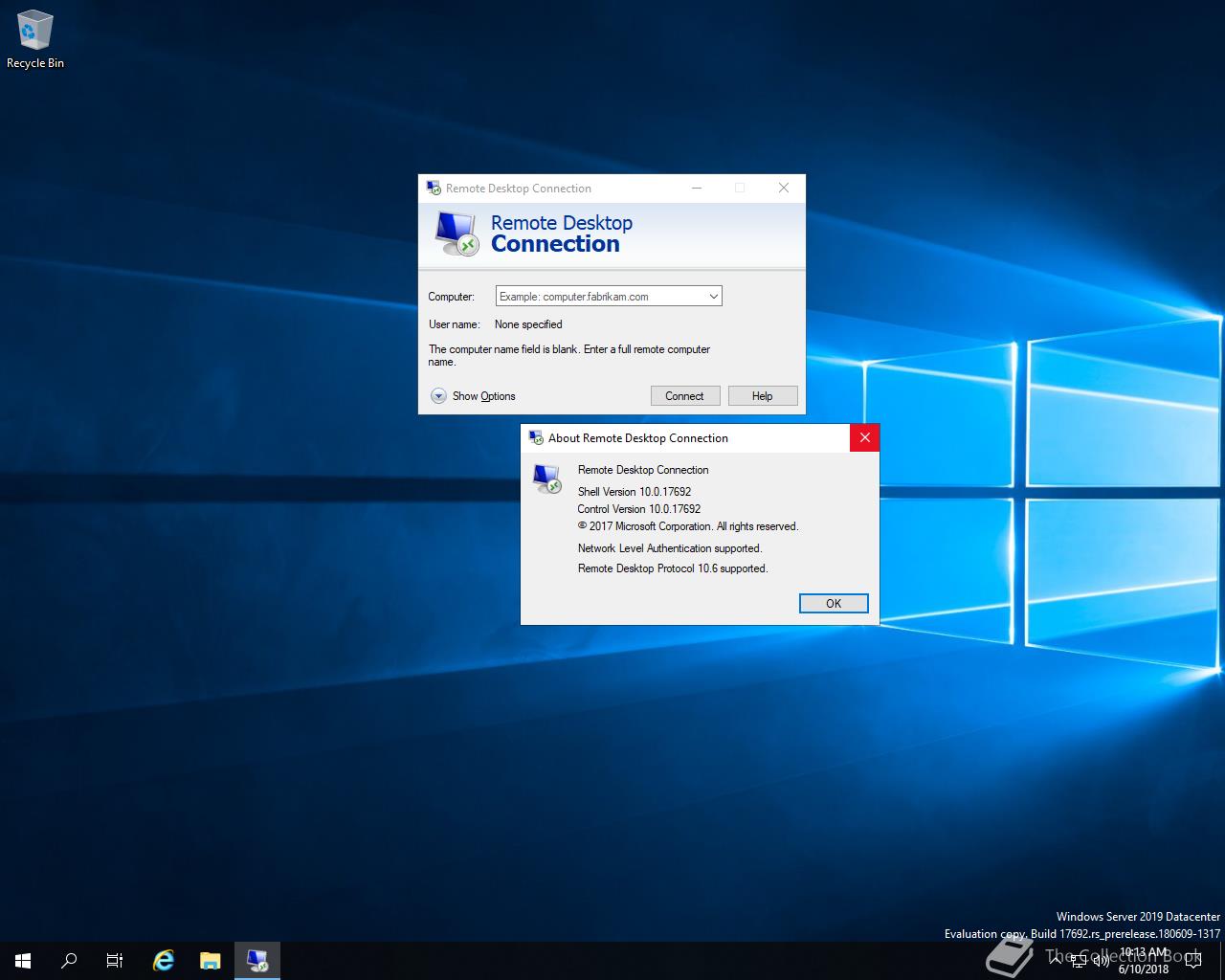Click 'Remote Desktop Protocol 10.6 supported.' text

[673, 568]
